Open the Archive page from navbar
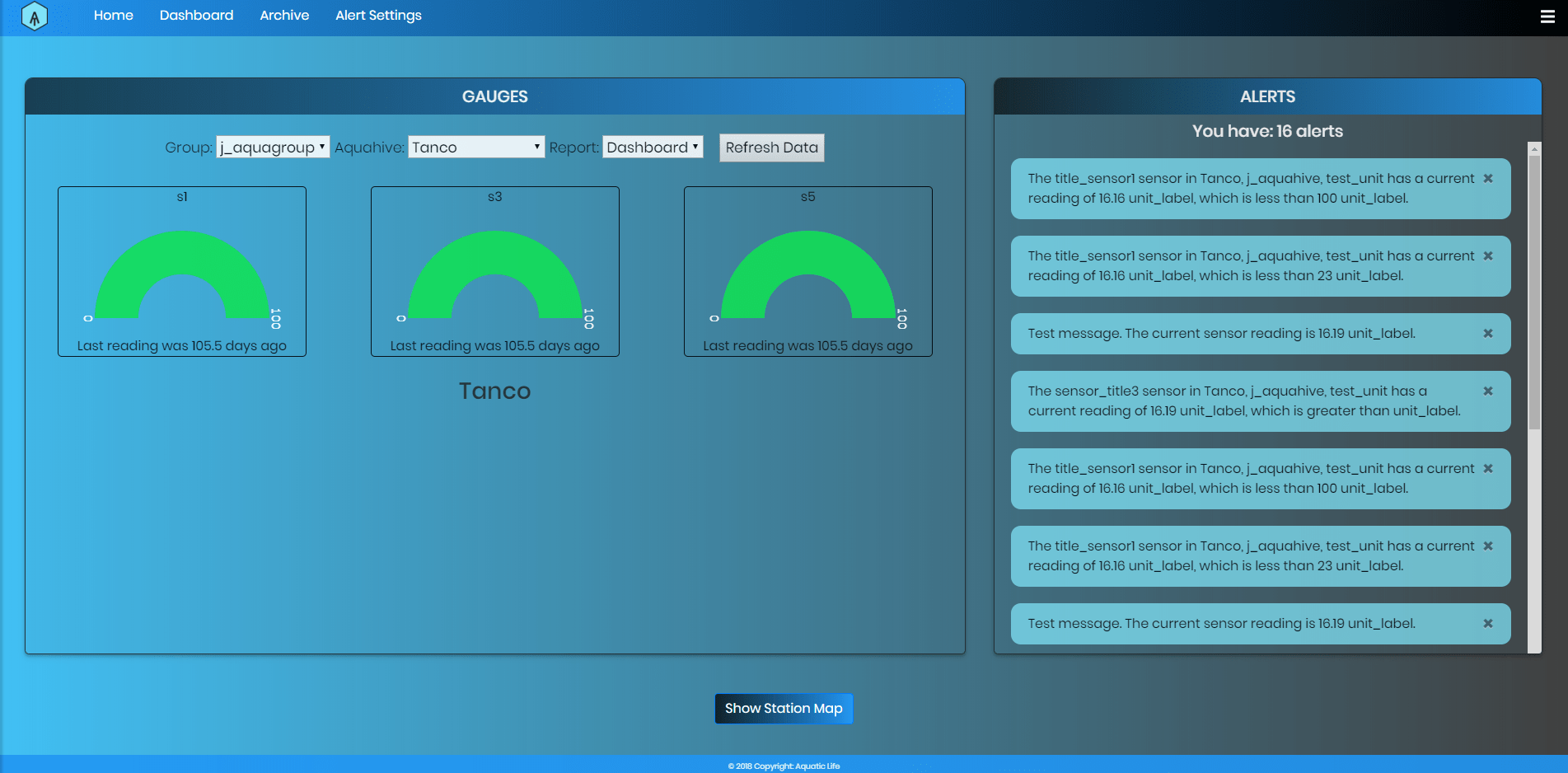Image resolution: width=1568 pixels, height=773 pixels. click(x=284, y=16)
